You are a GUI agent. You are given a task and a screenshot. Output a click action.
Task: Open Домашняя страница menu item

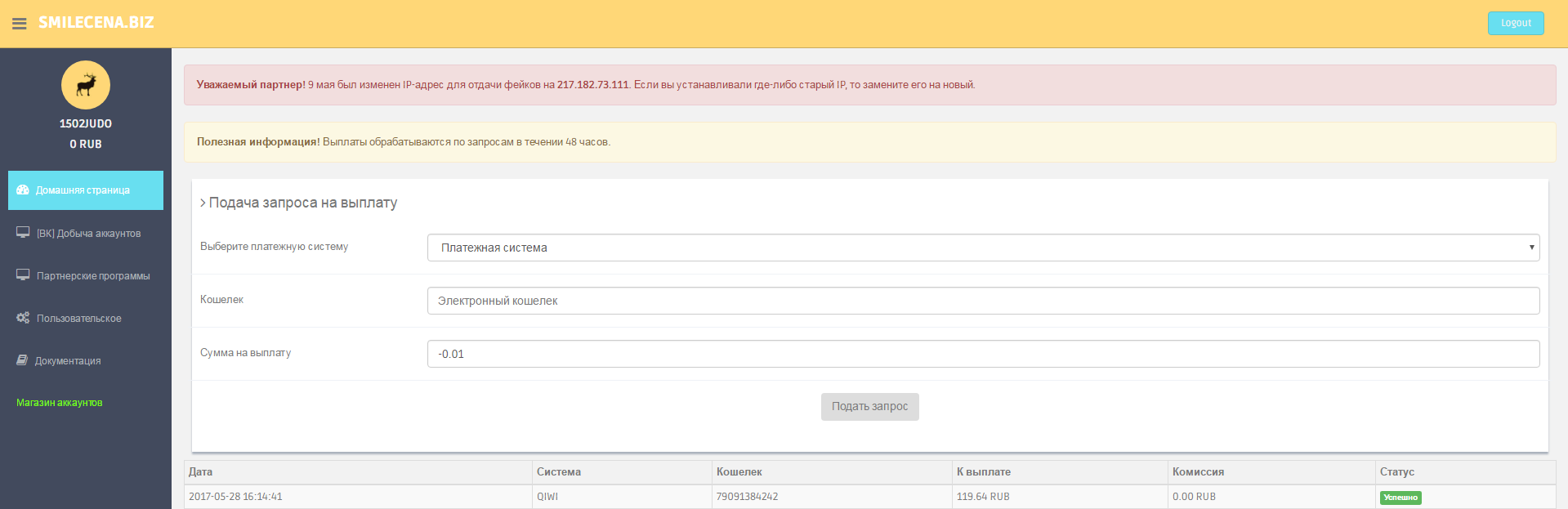[86, 190]
